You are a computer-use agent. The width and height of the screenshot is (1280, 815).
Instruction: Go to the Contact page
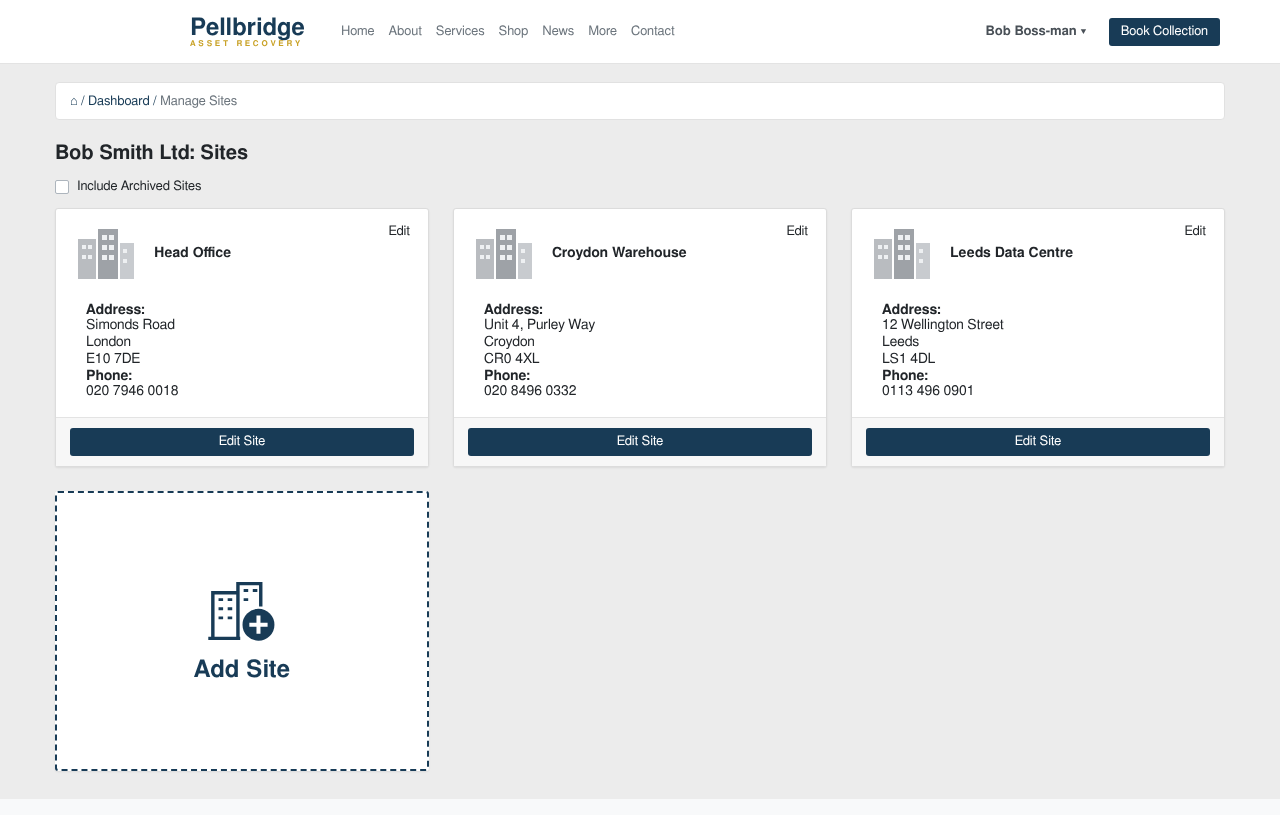pos(653,31)
